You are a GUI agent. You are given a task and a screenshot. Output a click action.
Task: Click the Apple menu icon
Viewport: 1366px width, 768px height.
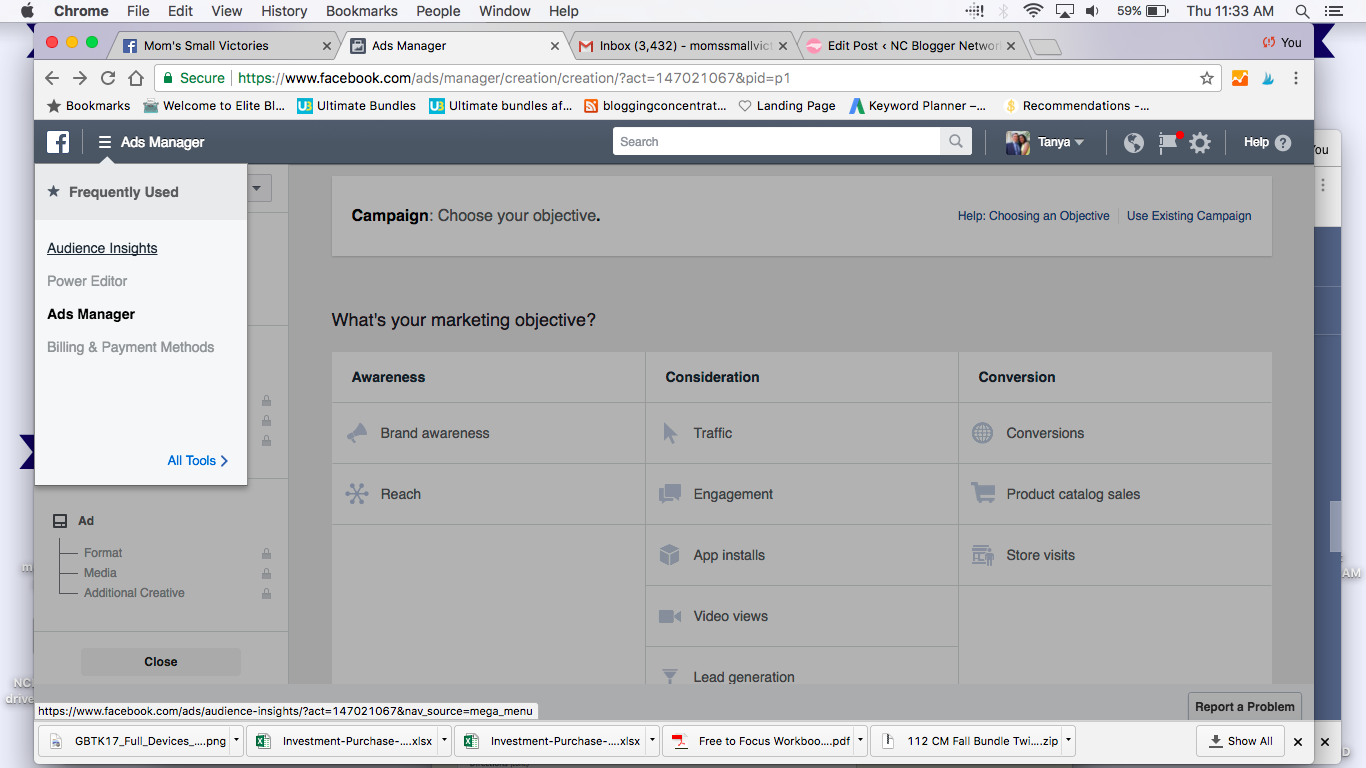pos(26,11)
